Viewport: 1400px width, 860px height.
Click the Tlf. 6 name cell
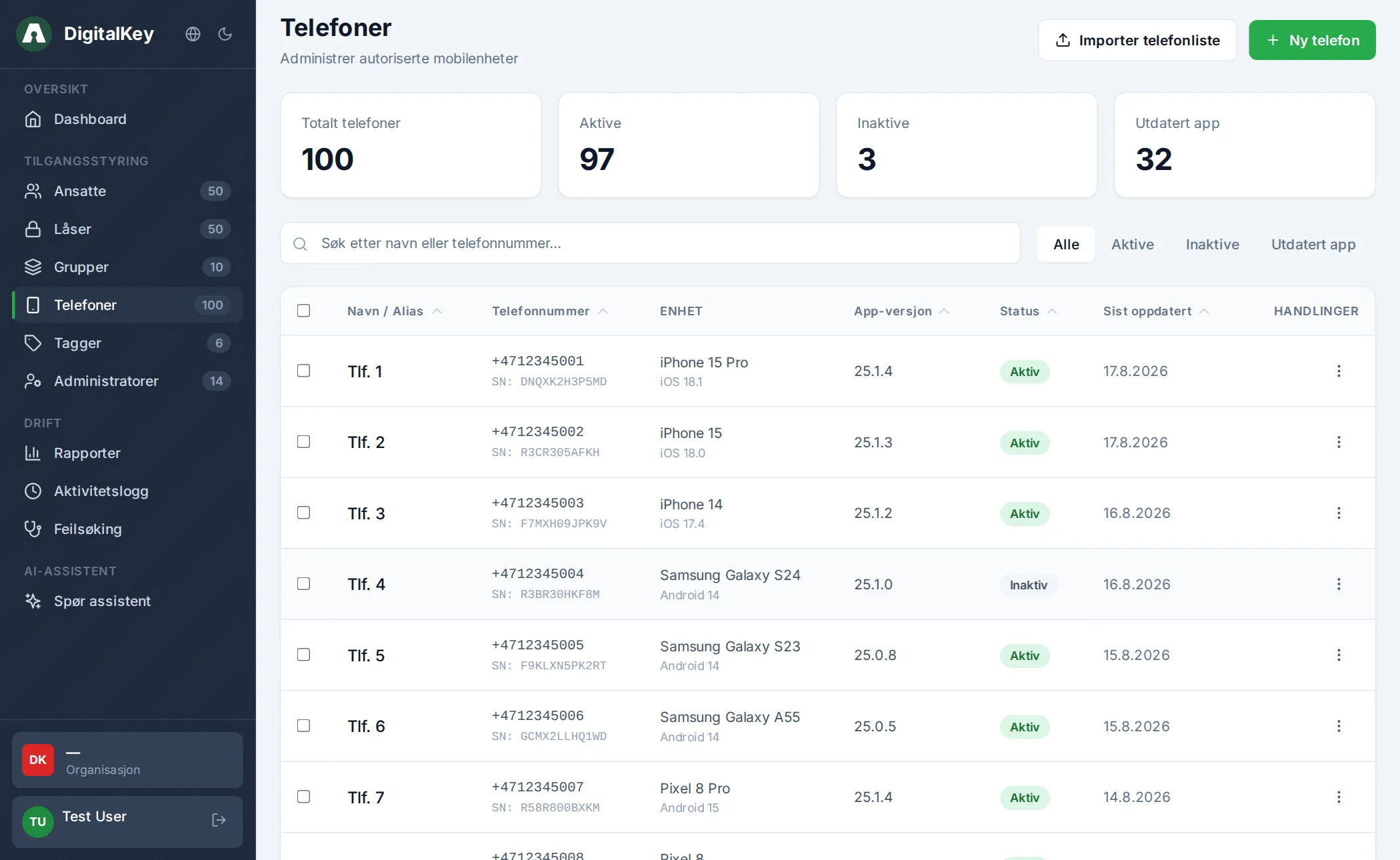(366, 727)
